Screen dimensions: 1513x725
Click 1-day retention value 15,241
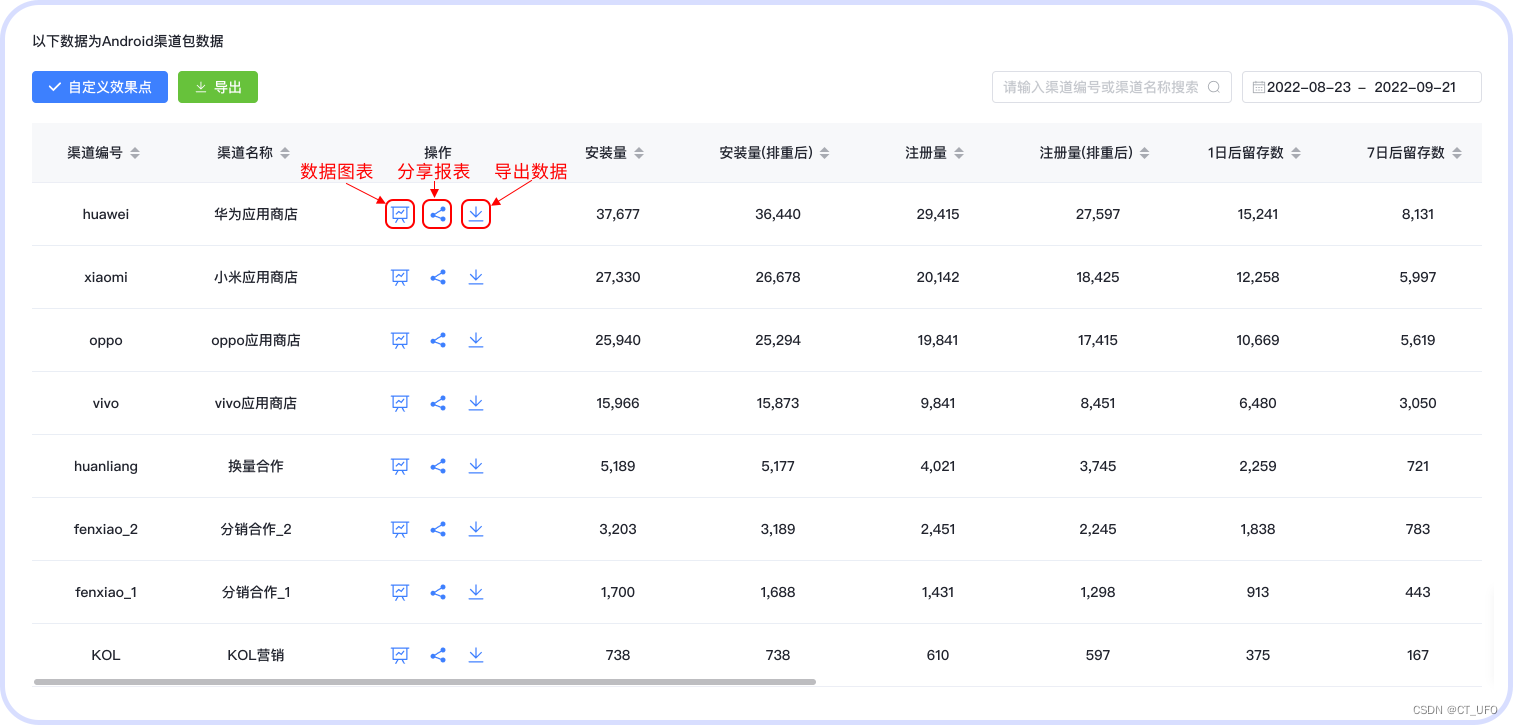click(x=1258, y=214)
